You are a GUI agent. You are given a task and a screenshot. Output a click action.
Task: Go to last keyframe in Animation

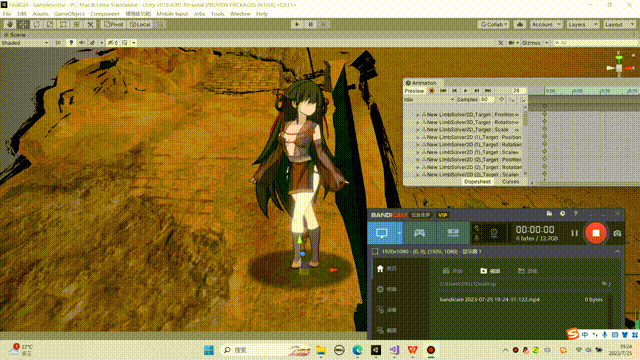click(x=488, y=91)
